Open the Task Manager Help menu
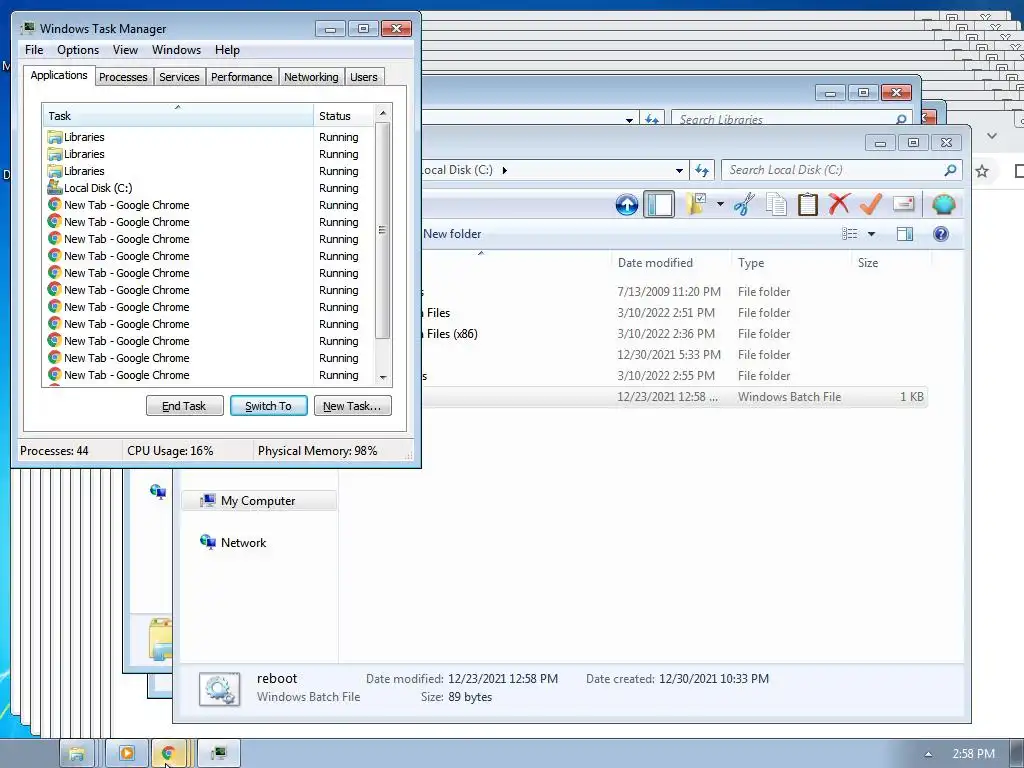 point(227,50)
